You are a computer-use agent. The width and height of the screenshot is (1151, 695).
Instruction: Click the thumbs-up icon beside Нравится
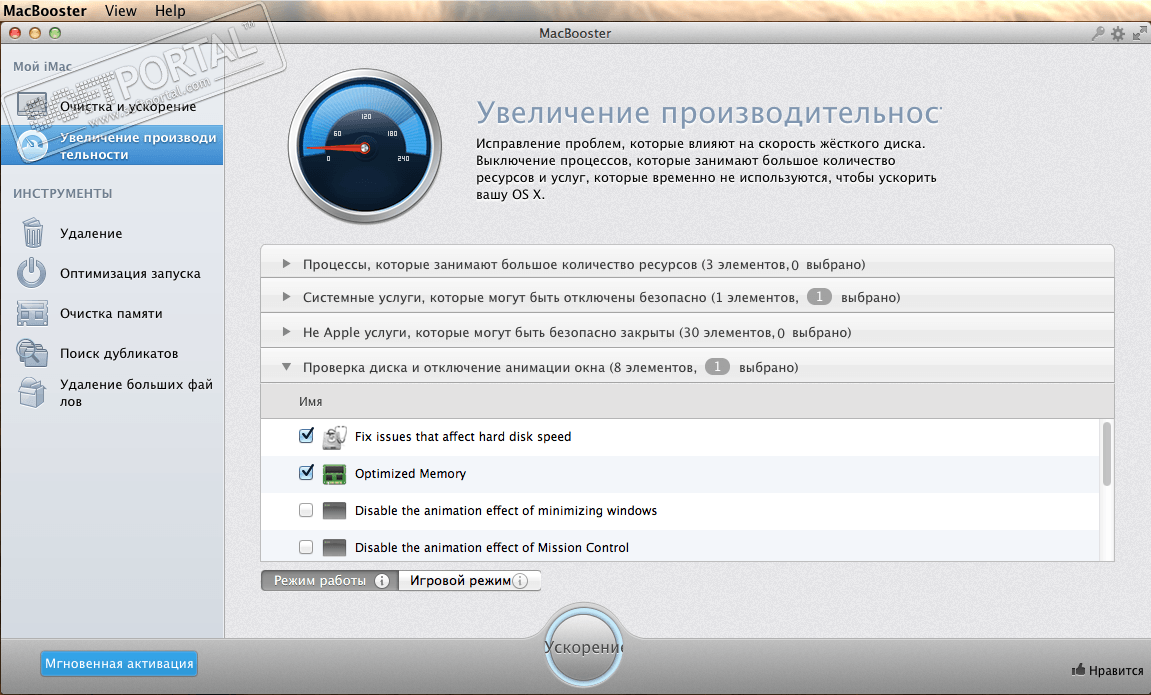point(1078,669)
